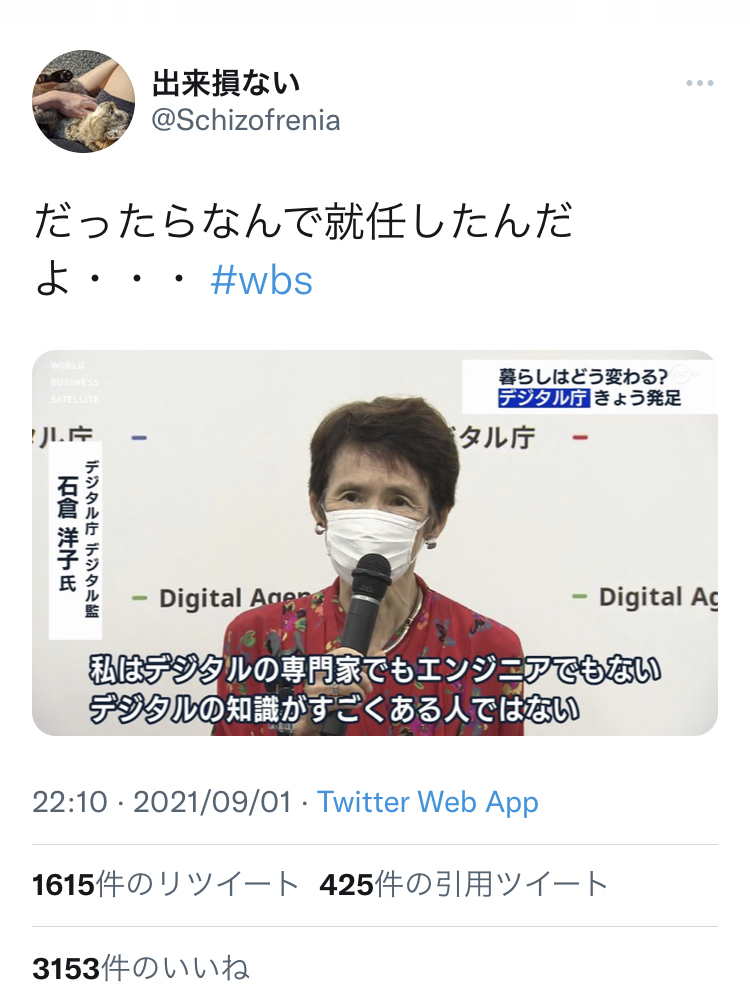Open the 22:10 · 2021/09/01 timestamp link
750x999 pixels.
pyautogui.click(x=162, y=801)
